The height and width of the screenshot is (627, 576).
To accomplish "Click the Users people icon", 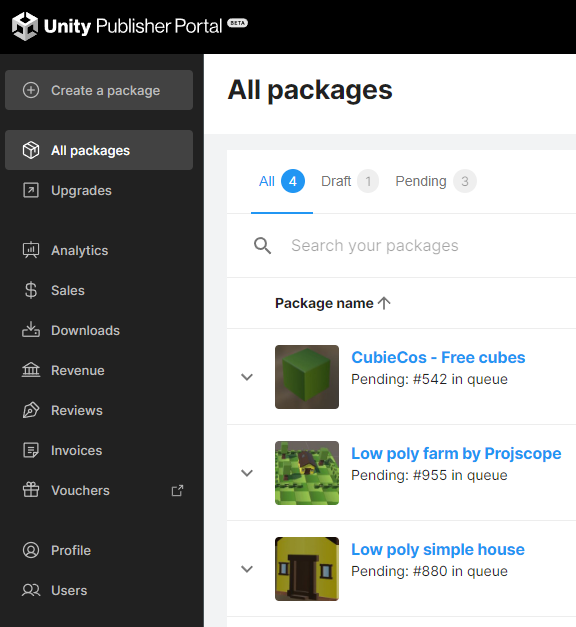I will pos(31,590).
